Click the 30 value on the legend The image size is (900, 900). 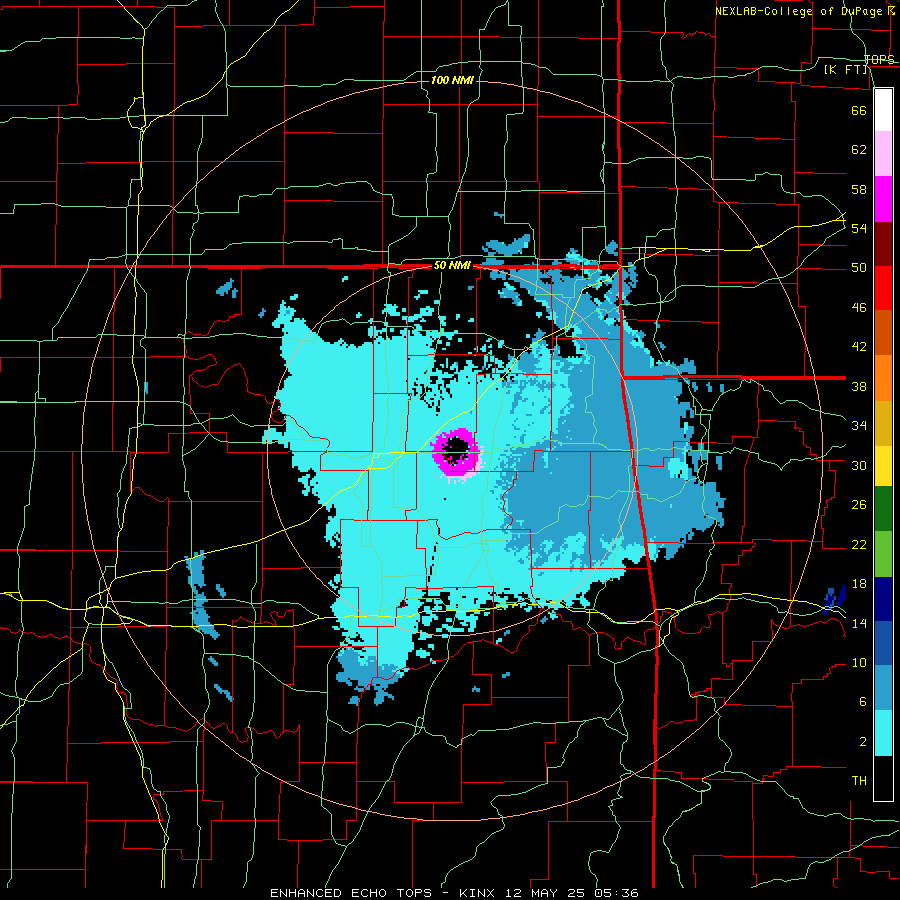coord(859,465)
